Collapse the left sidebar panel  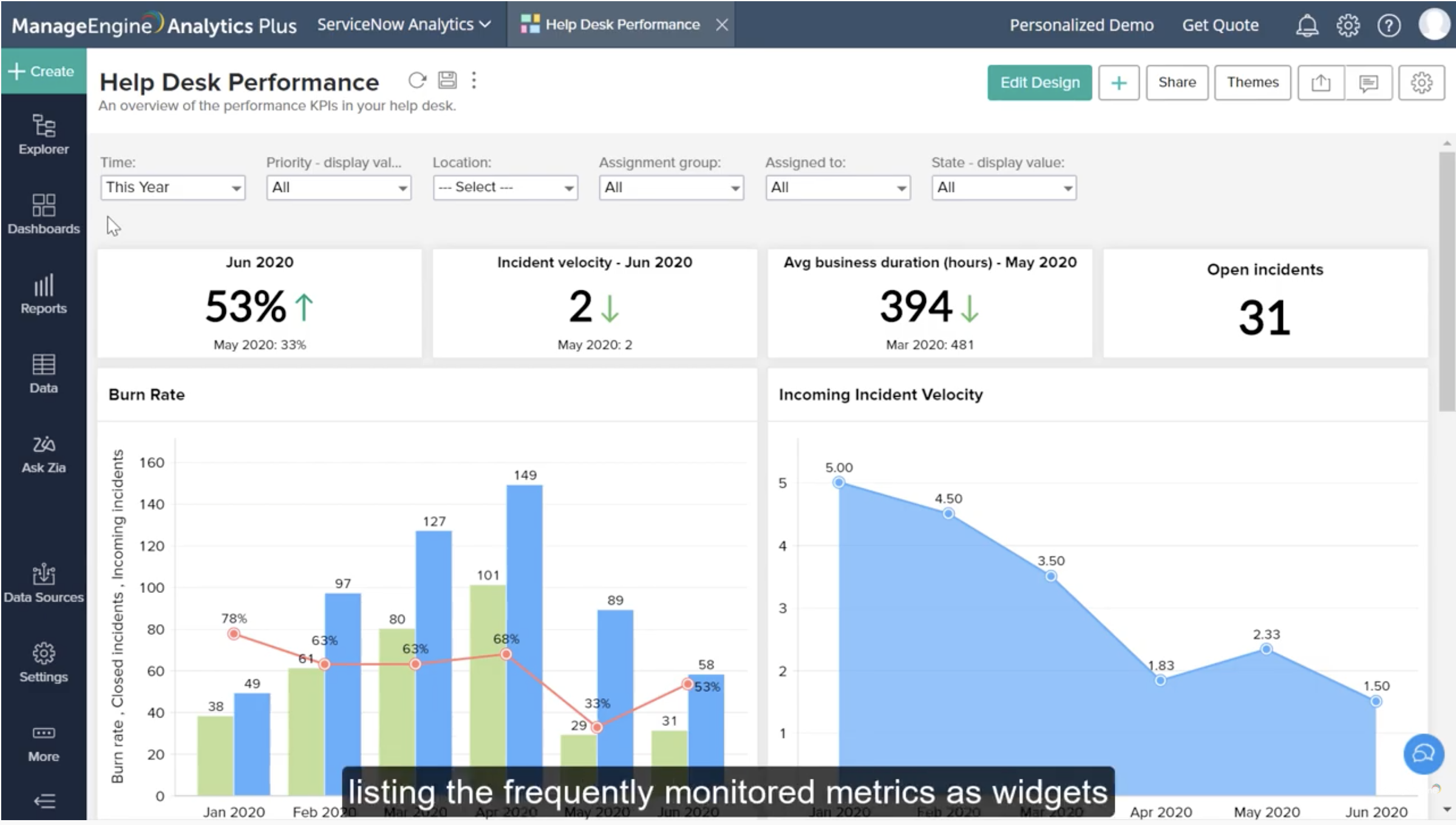[x=44, y=801]
